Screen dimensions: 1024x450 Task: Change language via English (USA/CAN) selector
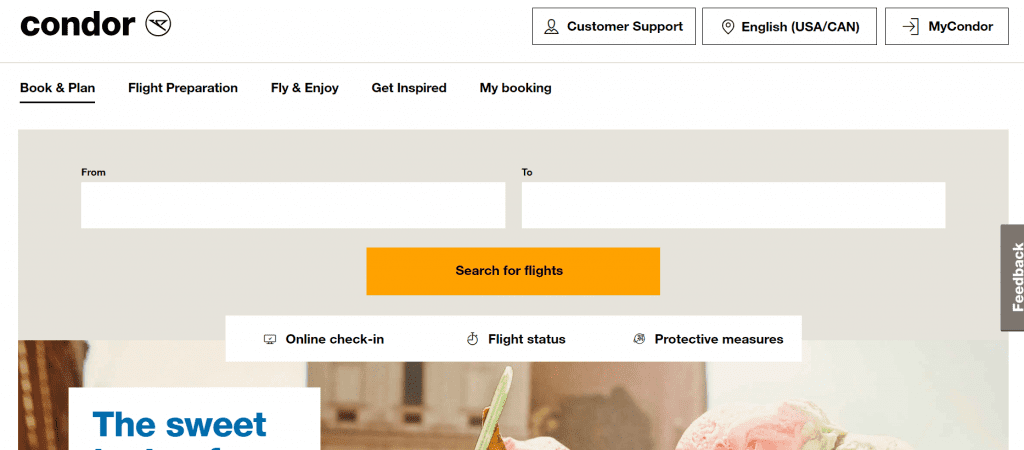pos(789,27)
